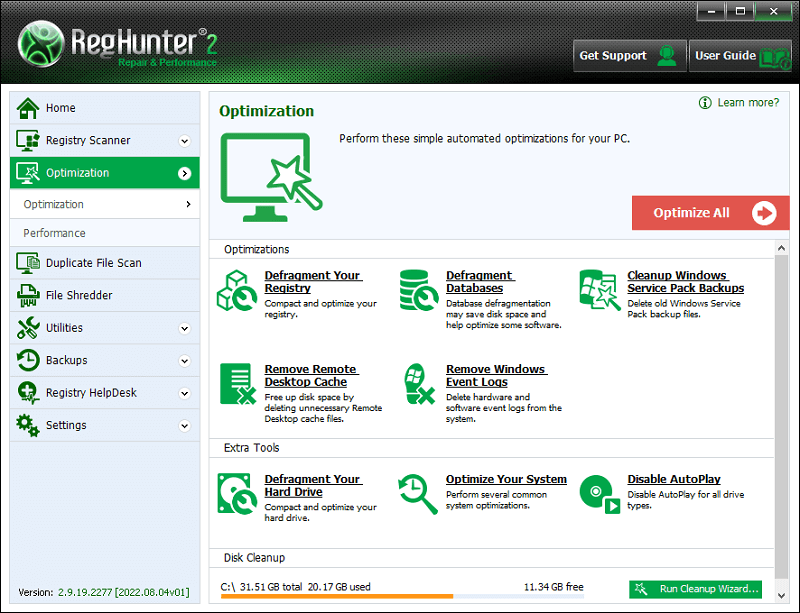Click the Get Support button

click(629, 56)
